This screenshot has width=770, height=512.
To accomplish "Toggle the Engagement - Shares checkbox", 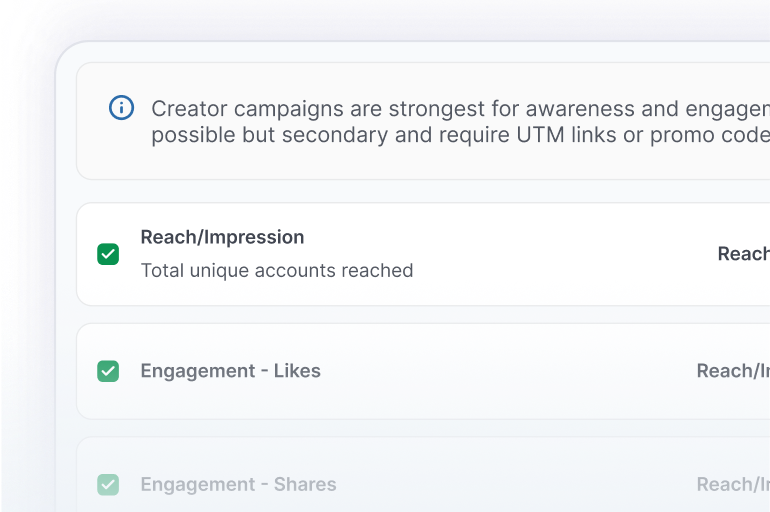I will click(108, 485).
